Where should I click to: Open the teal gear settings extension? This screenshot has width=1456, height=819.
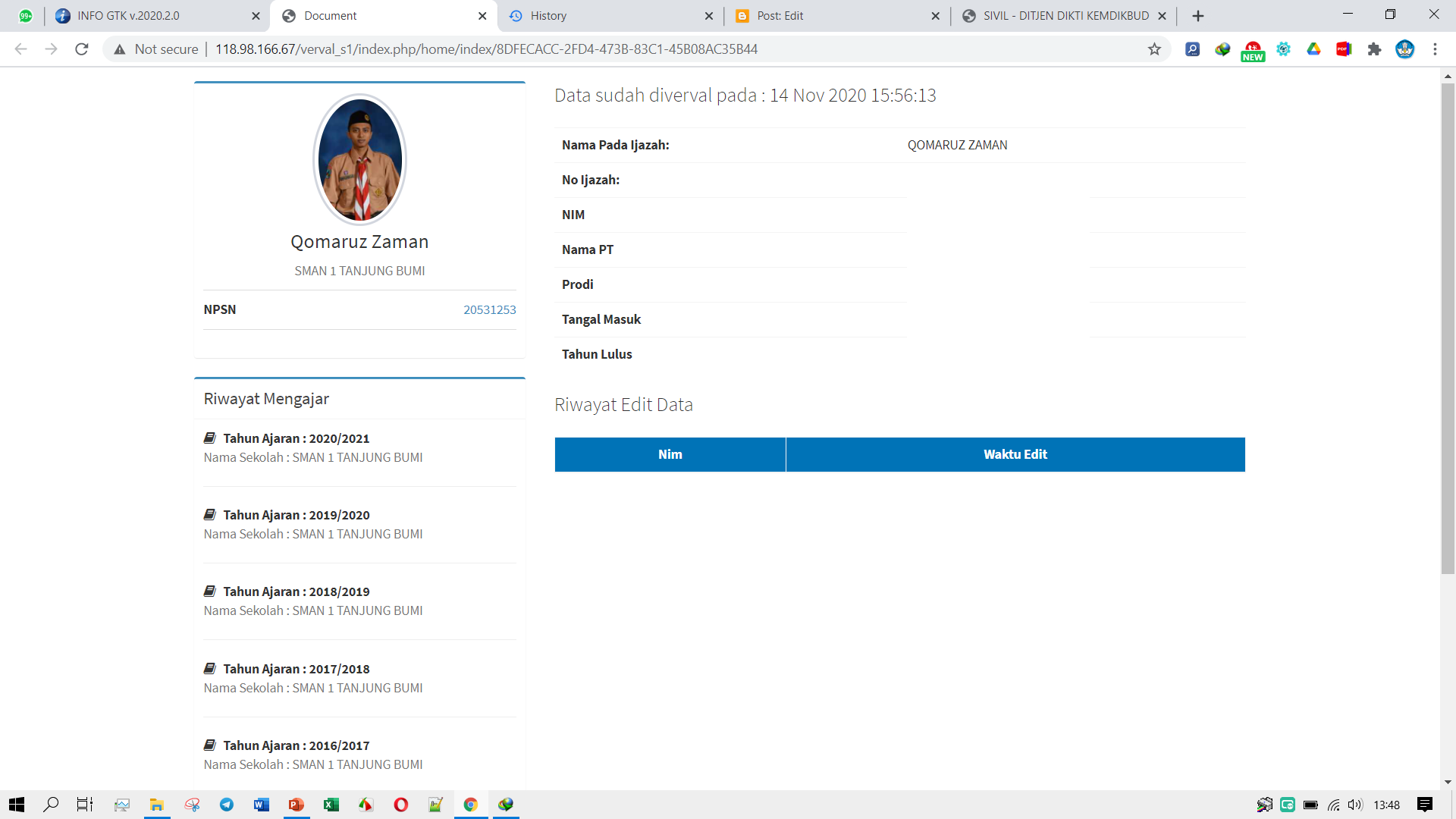click(x=1284, y=49)
